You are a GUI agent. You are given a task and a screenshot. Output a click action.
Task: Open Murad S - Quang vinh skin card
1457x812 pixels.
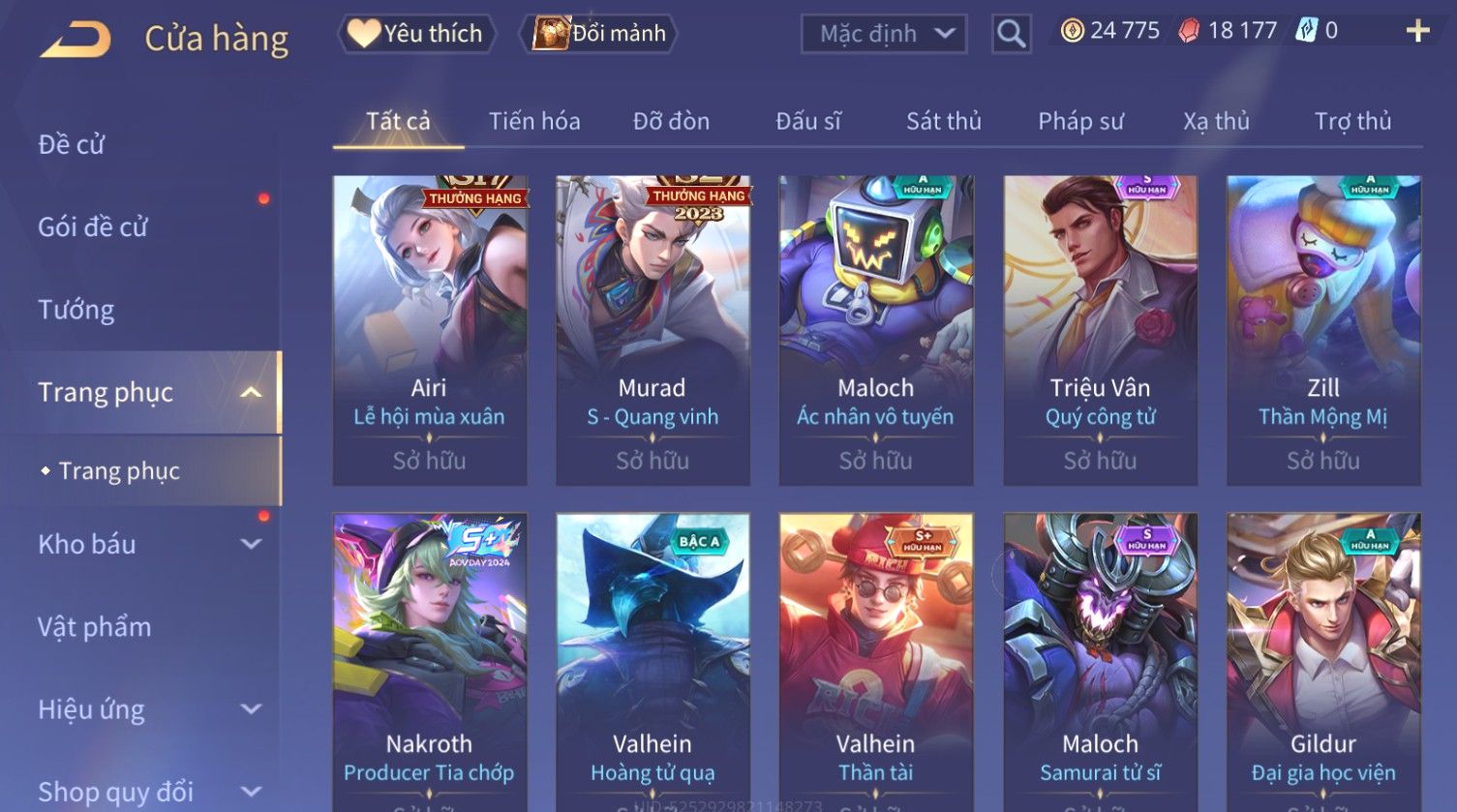point(653,330)
